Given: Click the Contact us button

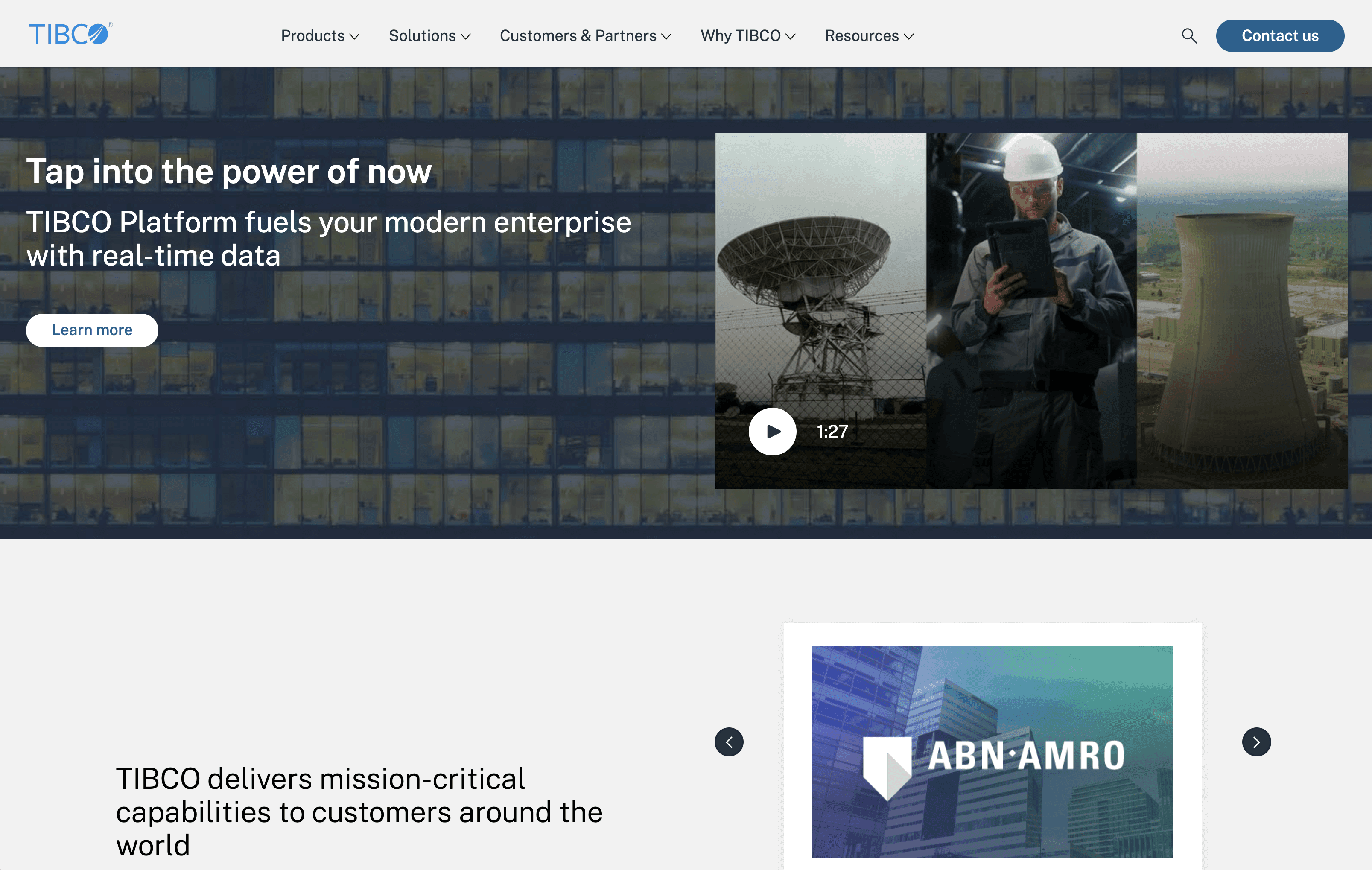Looking at the screenshot, I should click(x=1280, y=36).
